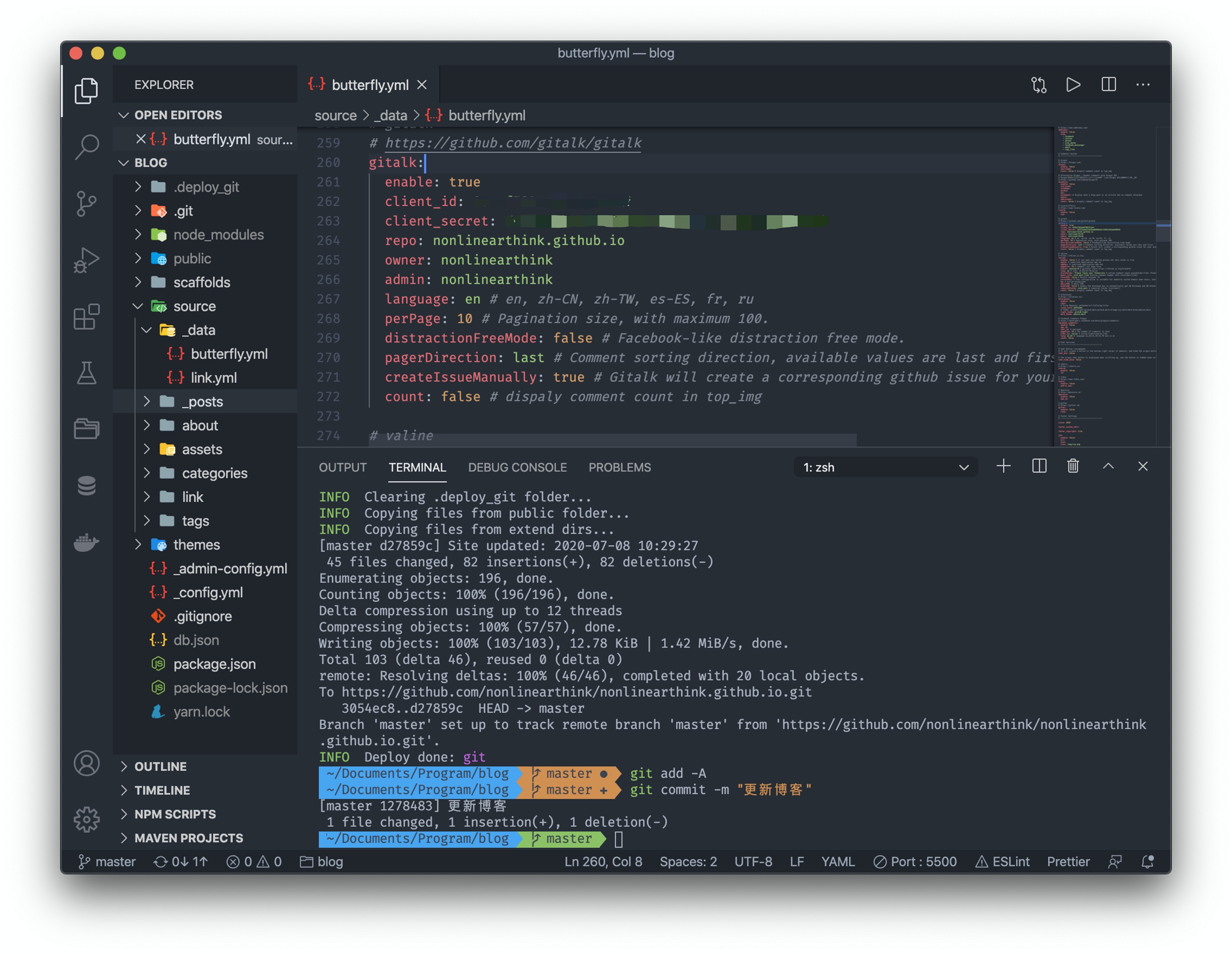Open Extensions view in activity bar
This screenshot has height=954, width=1232.
pyautogui.click(x=86, y=317)
